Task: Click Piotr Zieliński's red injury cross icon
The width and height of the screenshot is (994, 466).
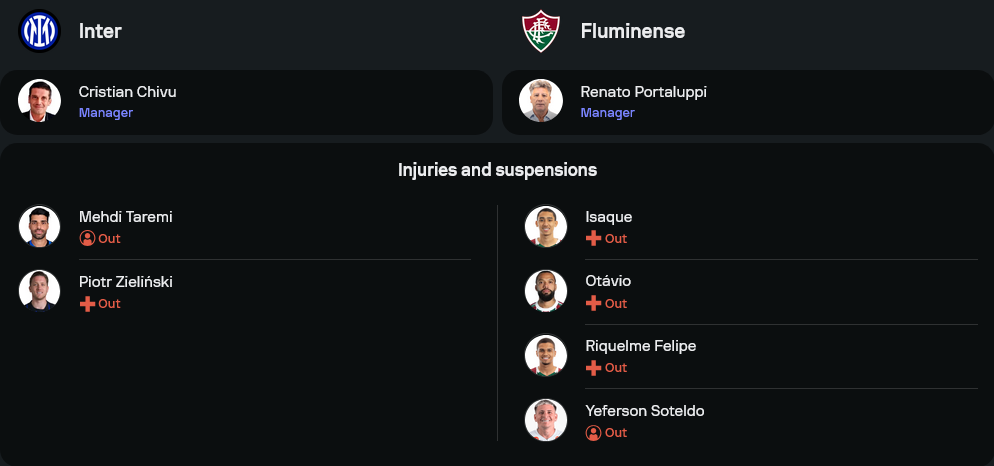Action: pyautogui.click(x=87, y=304)
